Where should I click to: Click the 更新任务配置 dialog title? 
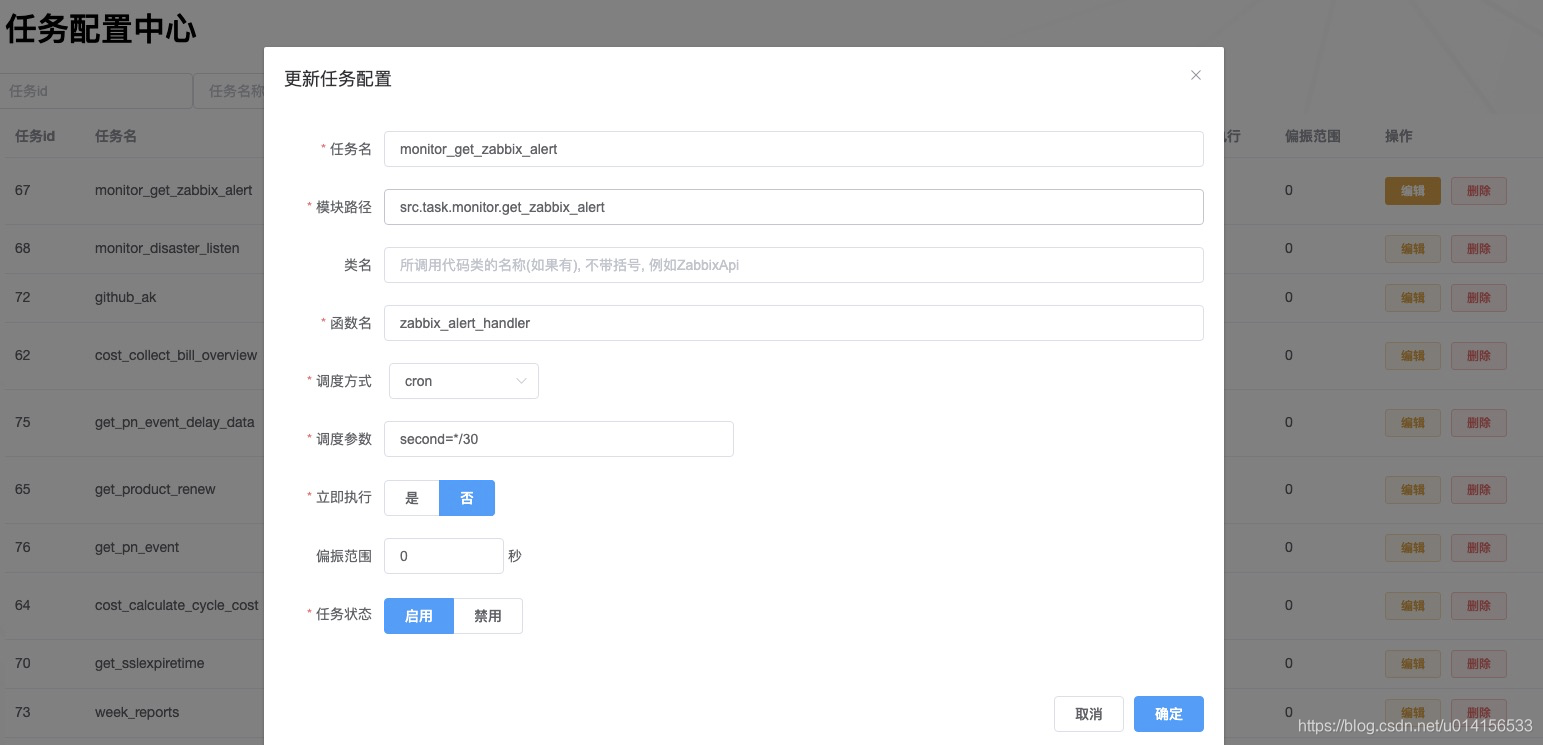click(x=338, y=79)
